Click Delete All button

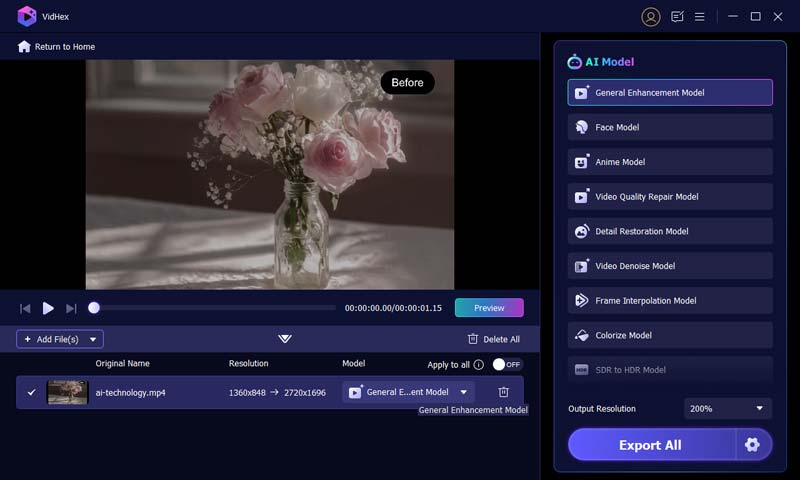point(493,339)
